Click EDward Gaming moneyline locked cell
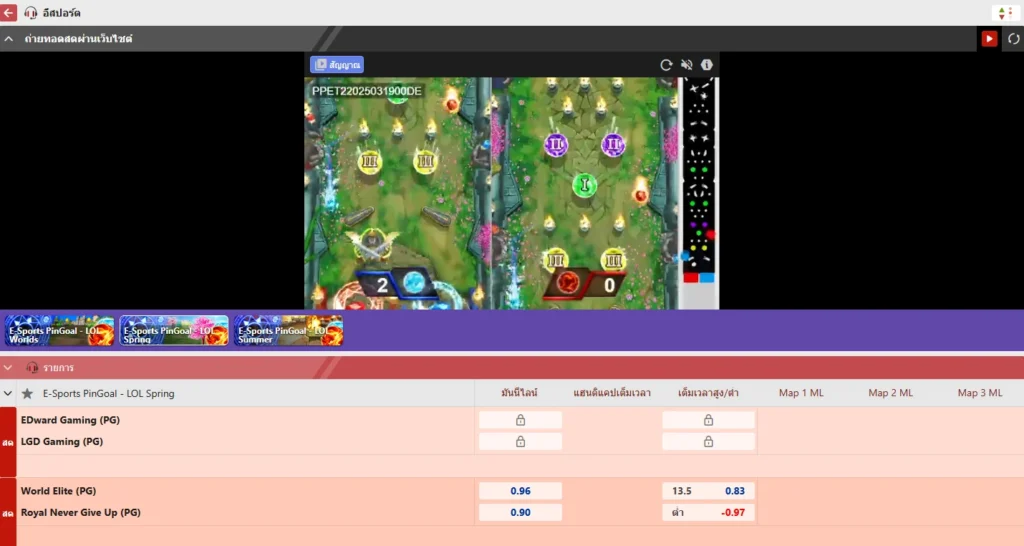The image size is (1024, 546). [x=520, y=420]
